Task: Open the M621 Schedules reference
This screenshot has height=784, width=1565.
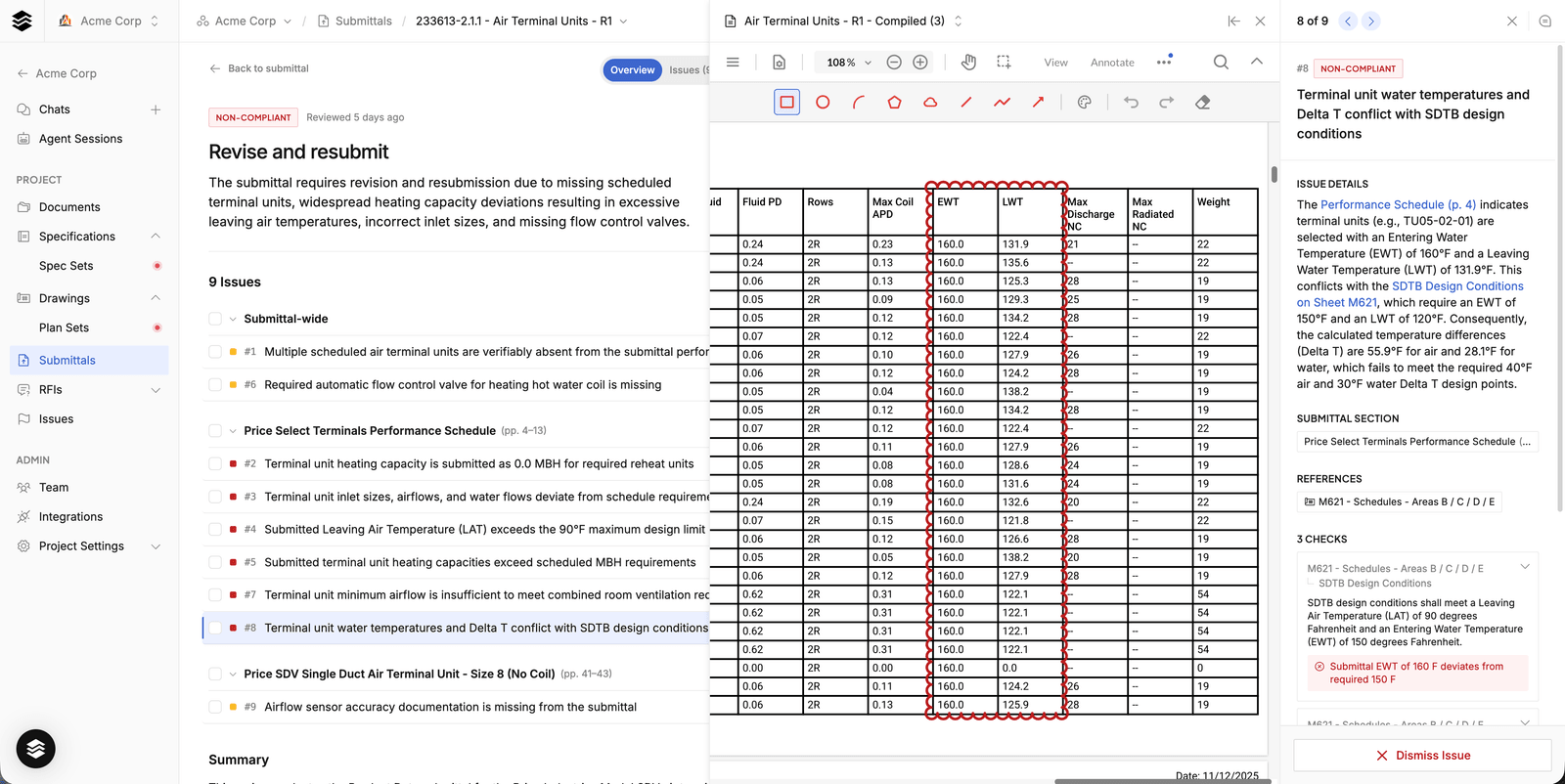Action: [x=1398, y=501]
